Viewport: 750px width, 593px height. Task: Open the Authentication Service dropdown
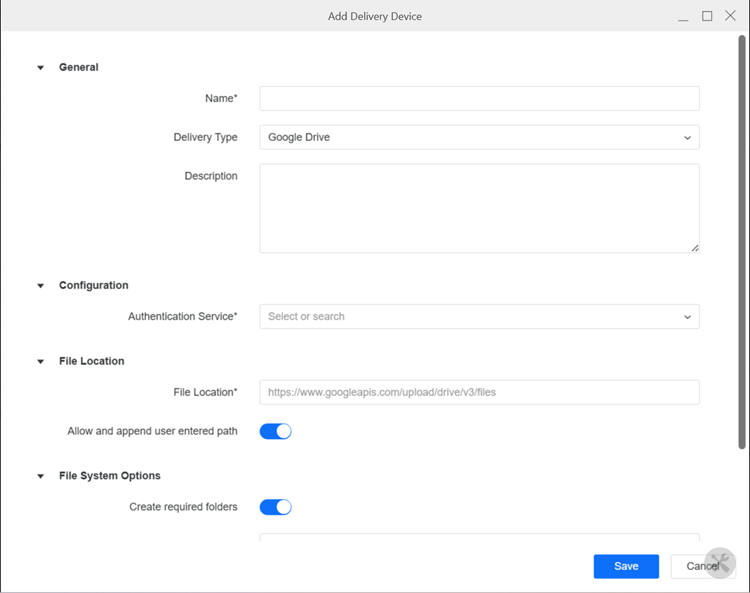click(479, 316)
